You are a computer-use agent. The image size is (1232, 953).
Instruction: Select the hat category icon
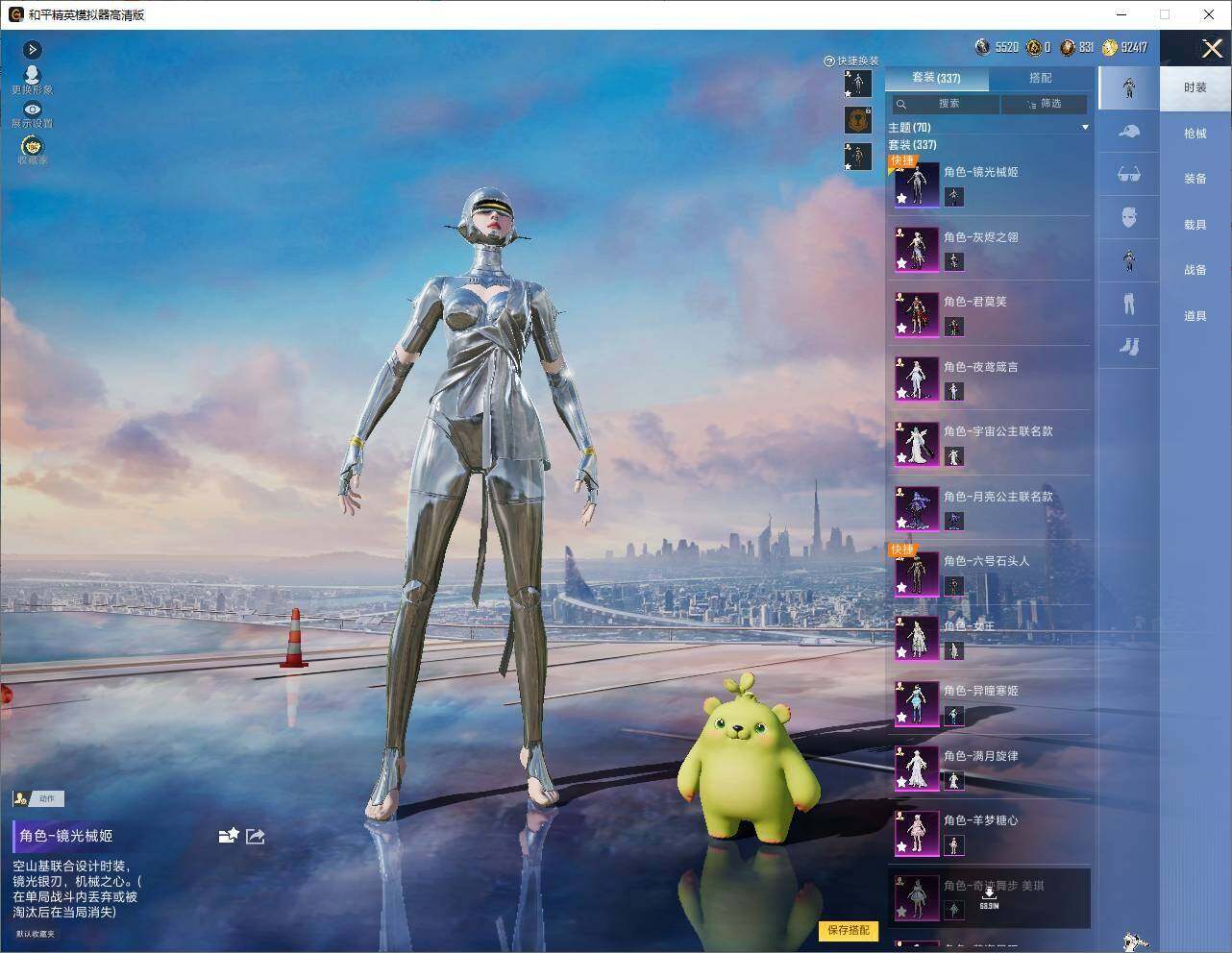(x=1129, y=132)
